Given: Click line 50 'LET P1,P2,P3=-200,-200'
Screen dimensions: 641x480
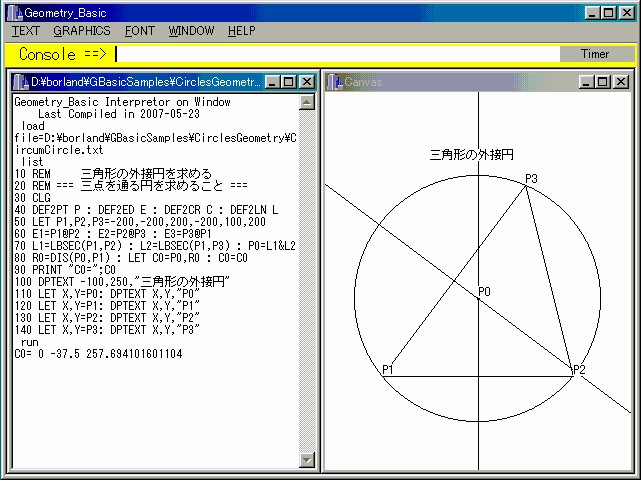Looking at the screenshot, I should (x=140, y=222).
